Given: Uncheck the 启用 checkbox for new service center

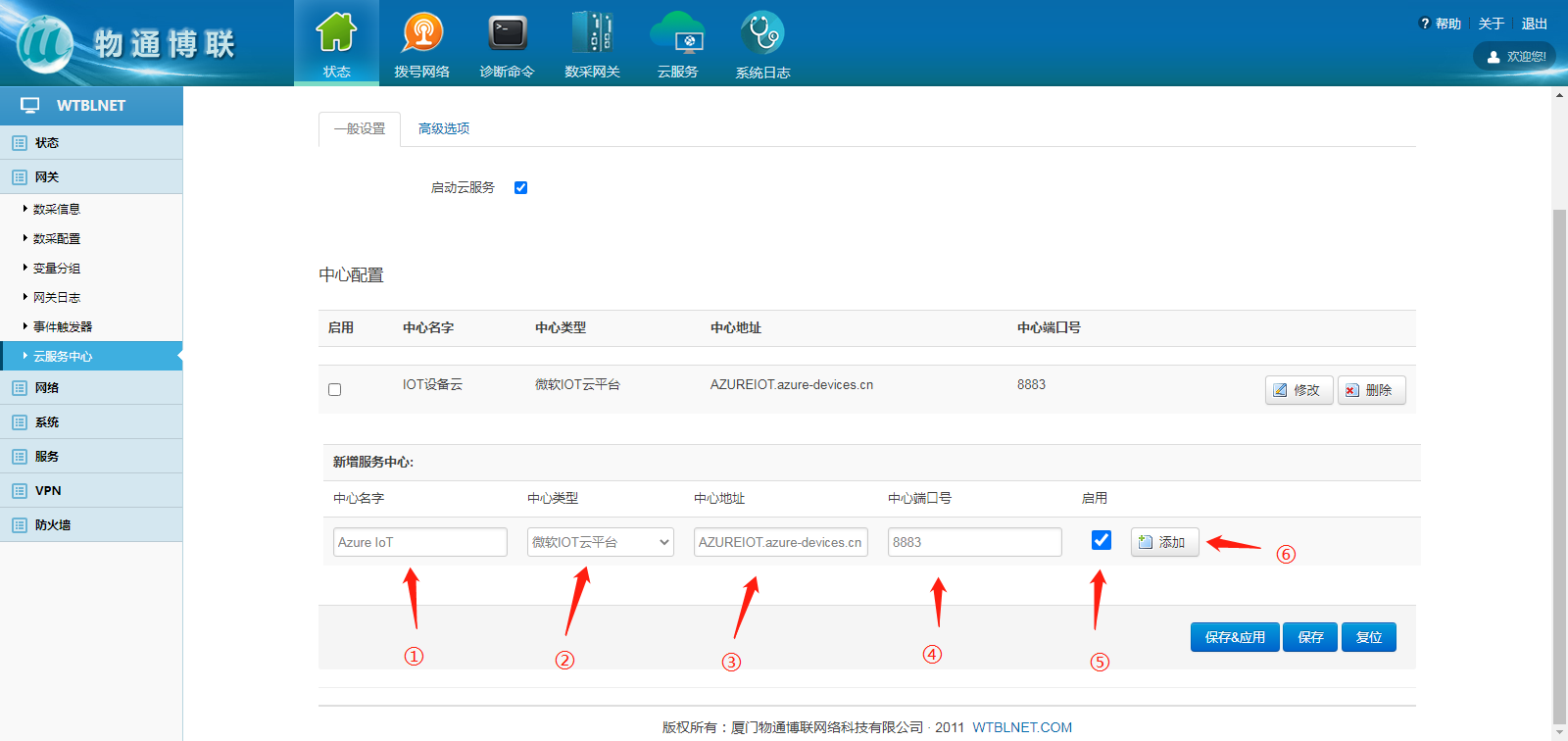Looking at the screenshot, I should click(x=1101, y=540).
